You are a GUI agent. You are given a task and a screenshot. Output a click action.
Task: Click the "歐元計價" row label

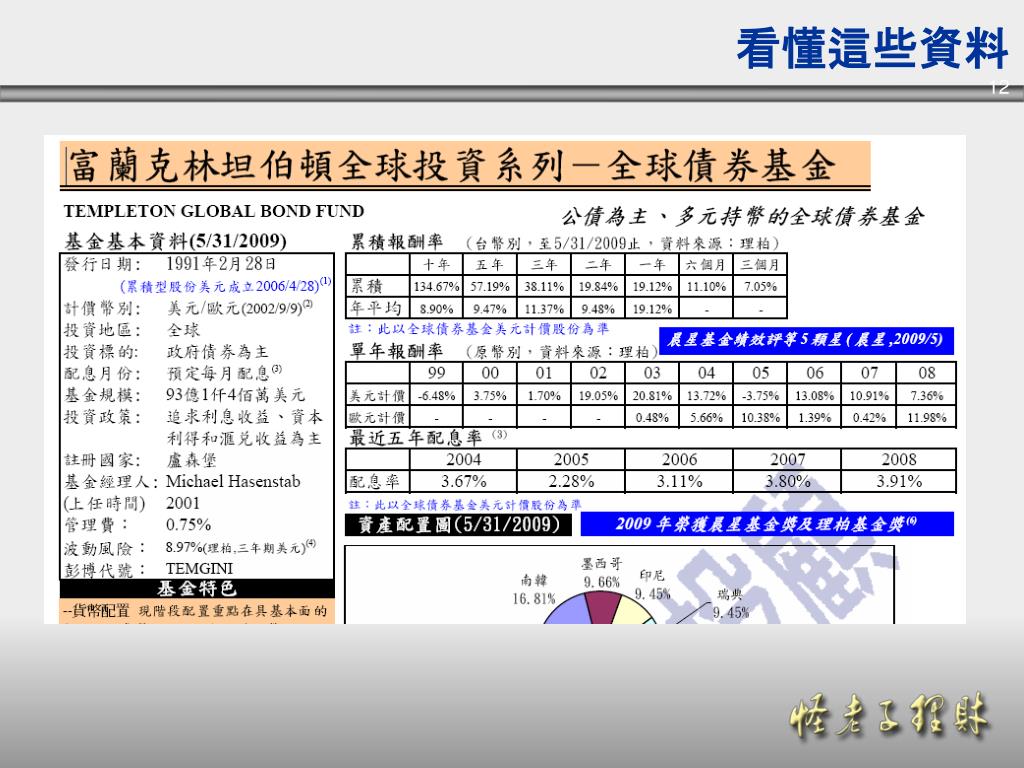377,417
